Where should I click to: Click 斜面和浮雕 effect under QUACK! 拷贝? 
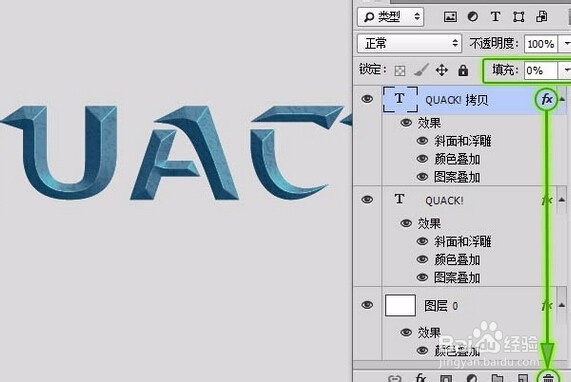(x=462, y=141)
